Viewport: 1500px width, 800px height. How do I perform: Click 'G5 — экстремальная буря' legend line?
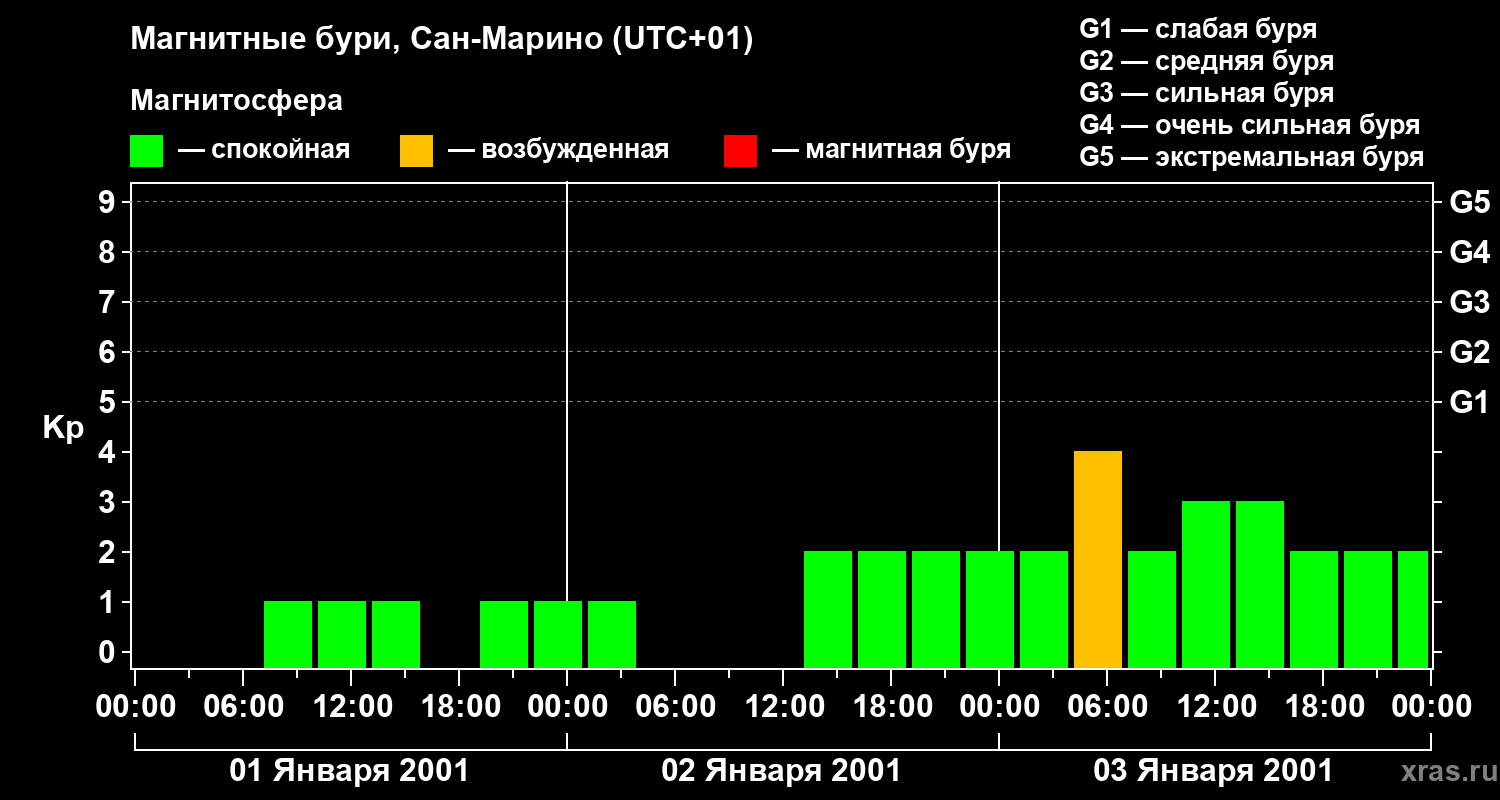(x=1252, y=157)
